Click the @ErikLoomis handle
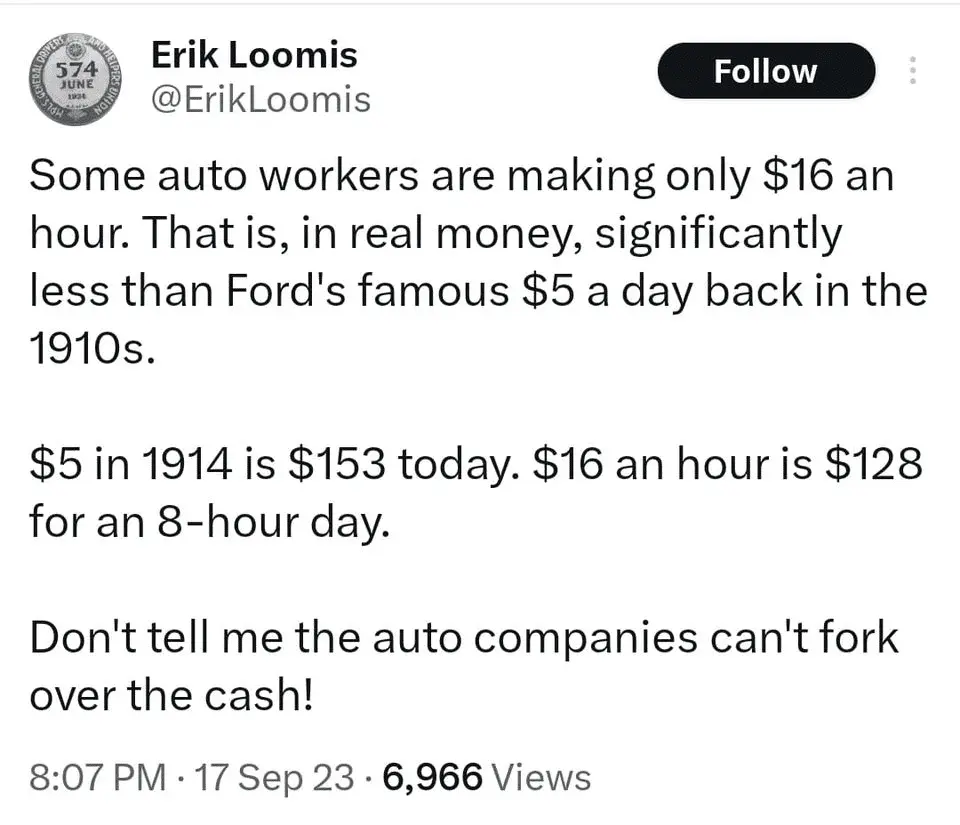Viewport: 960px width, 825px height. pos(260,100)
